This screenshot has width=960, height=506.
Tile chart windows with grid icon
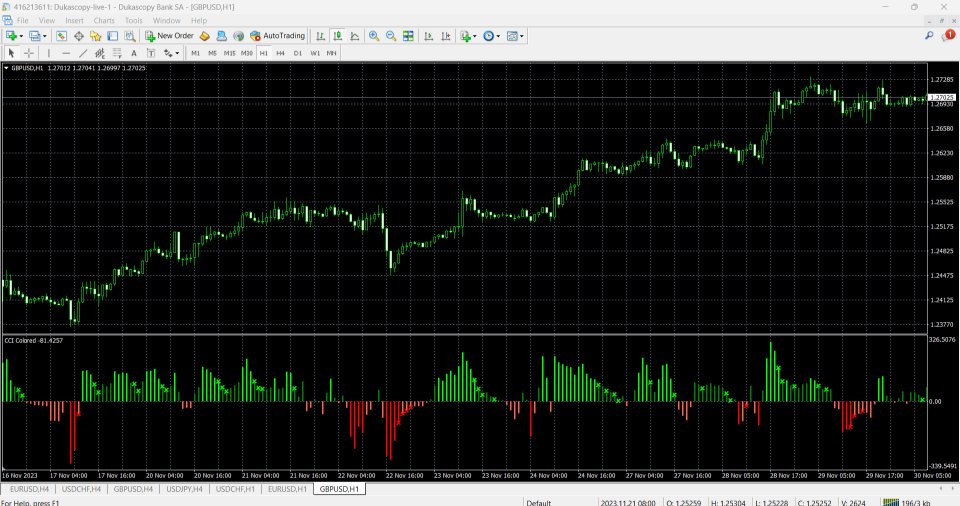pyautogui.click(x=408, y=36)
